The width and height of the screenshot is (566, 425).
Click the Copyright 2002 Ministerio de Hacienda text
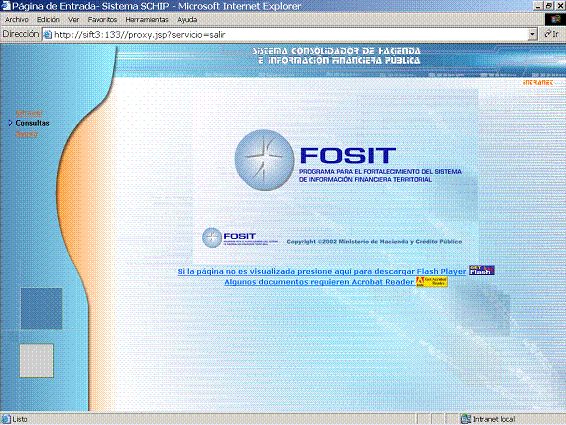pos(374,242)
